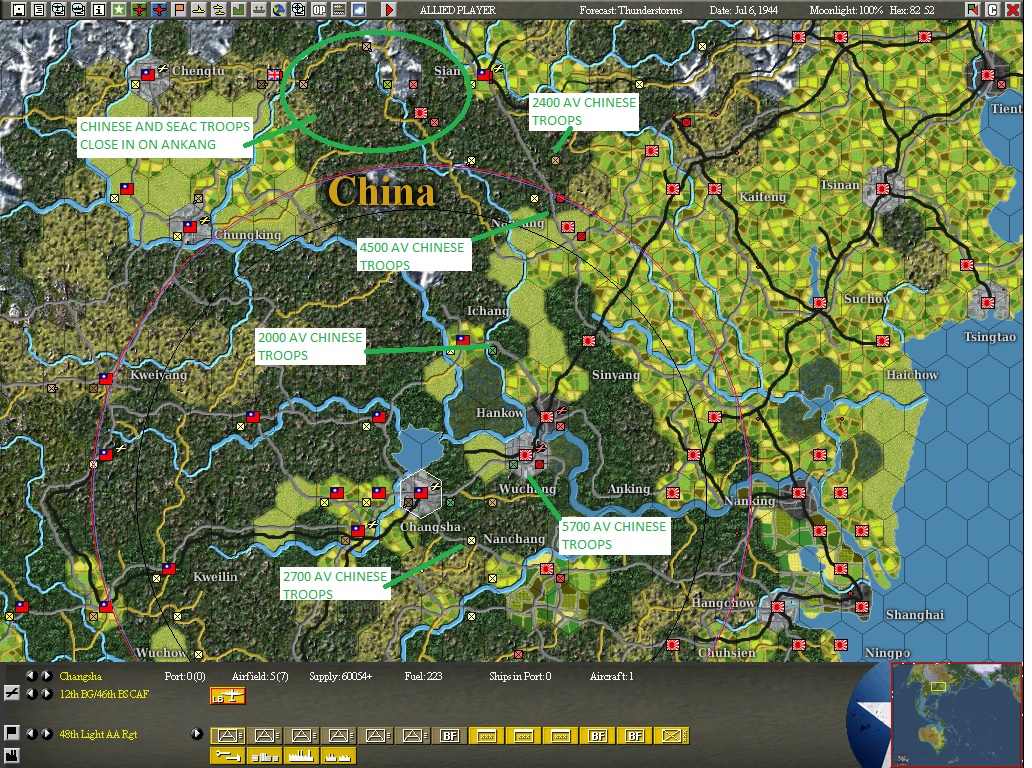Screen dimensions: 1032x768
Task: Select British flag unit east of Chengtu
Action: (274, 74)
